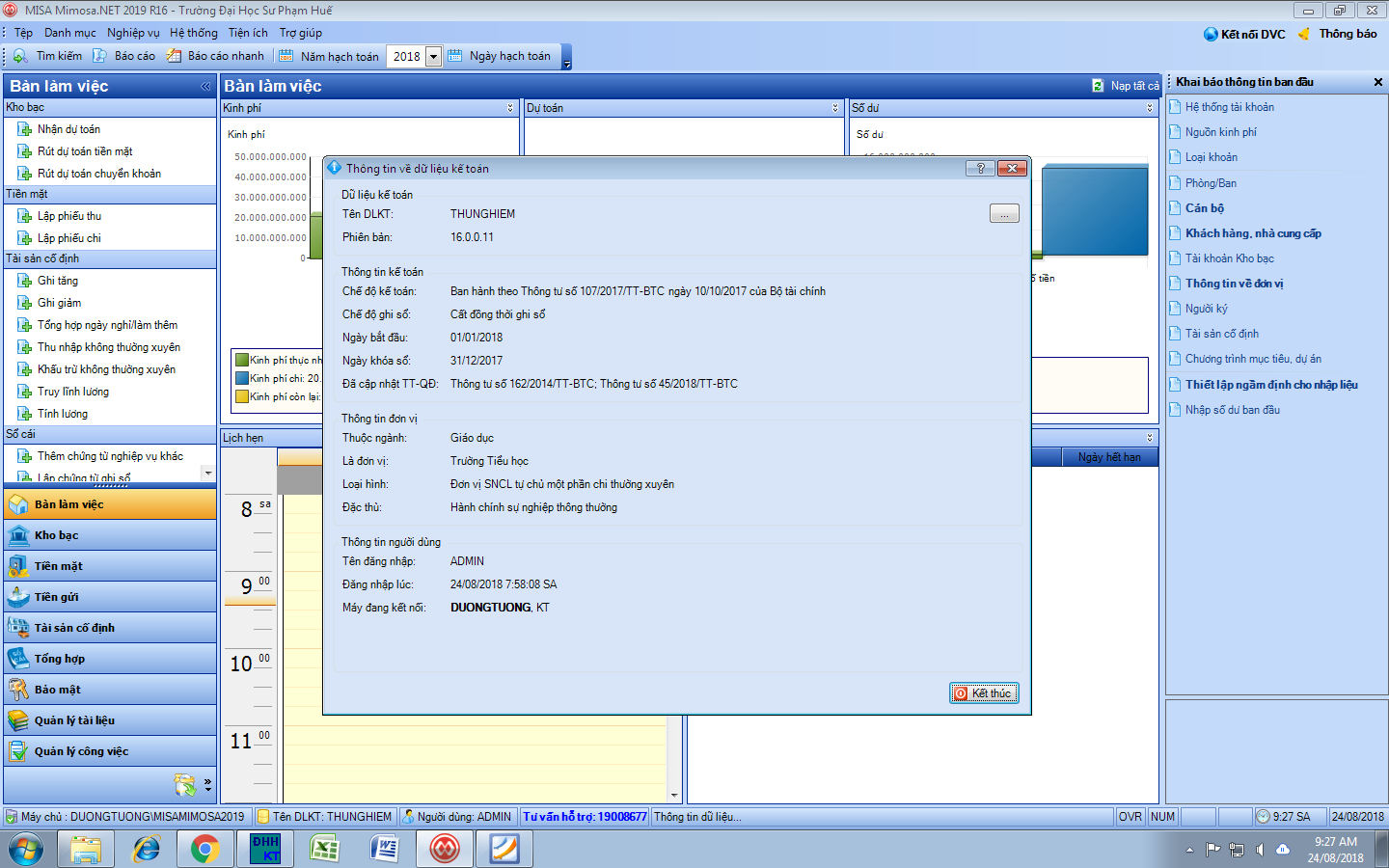
Task: Open Khách hàng, nhà cung cấp link
Action: 1253,233
